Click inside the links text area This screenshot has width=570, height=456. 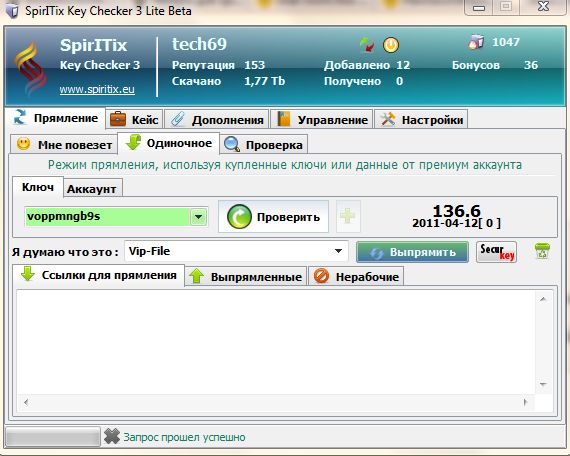[x=276, y=342]
